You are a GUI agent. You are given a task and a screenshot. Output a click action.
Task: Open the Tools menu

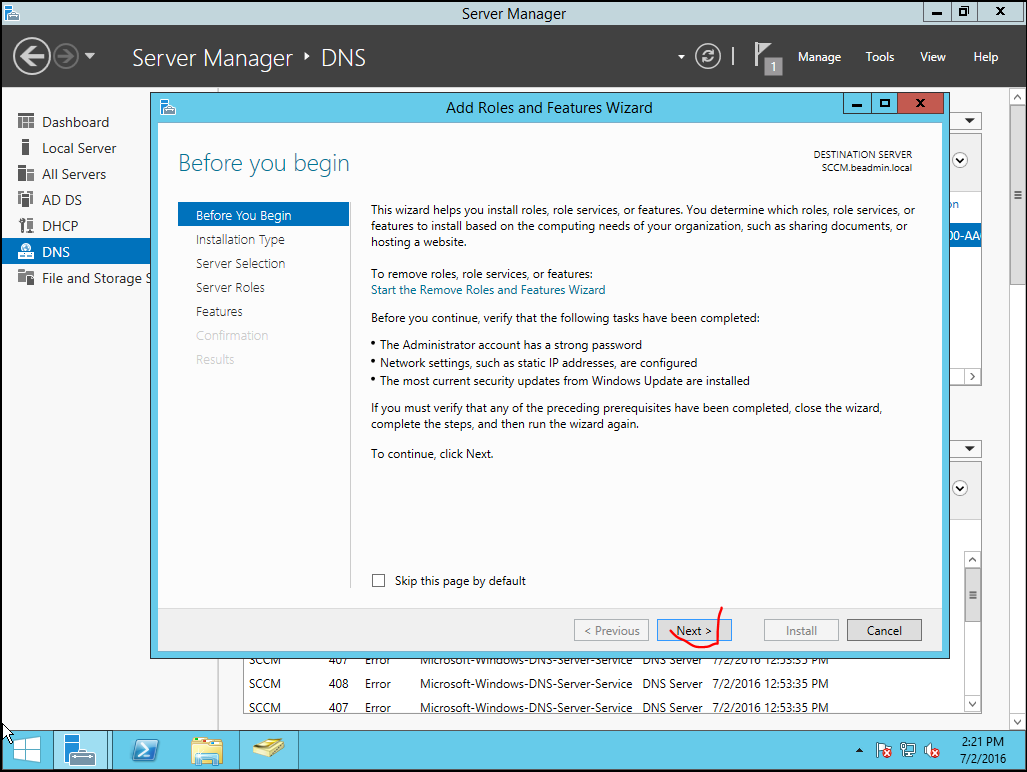coord(880,57)
